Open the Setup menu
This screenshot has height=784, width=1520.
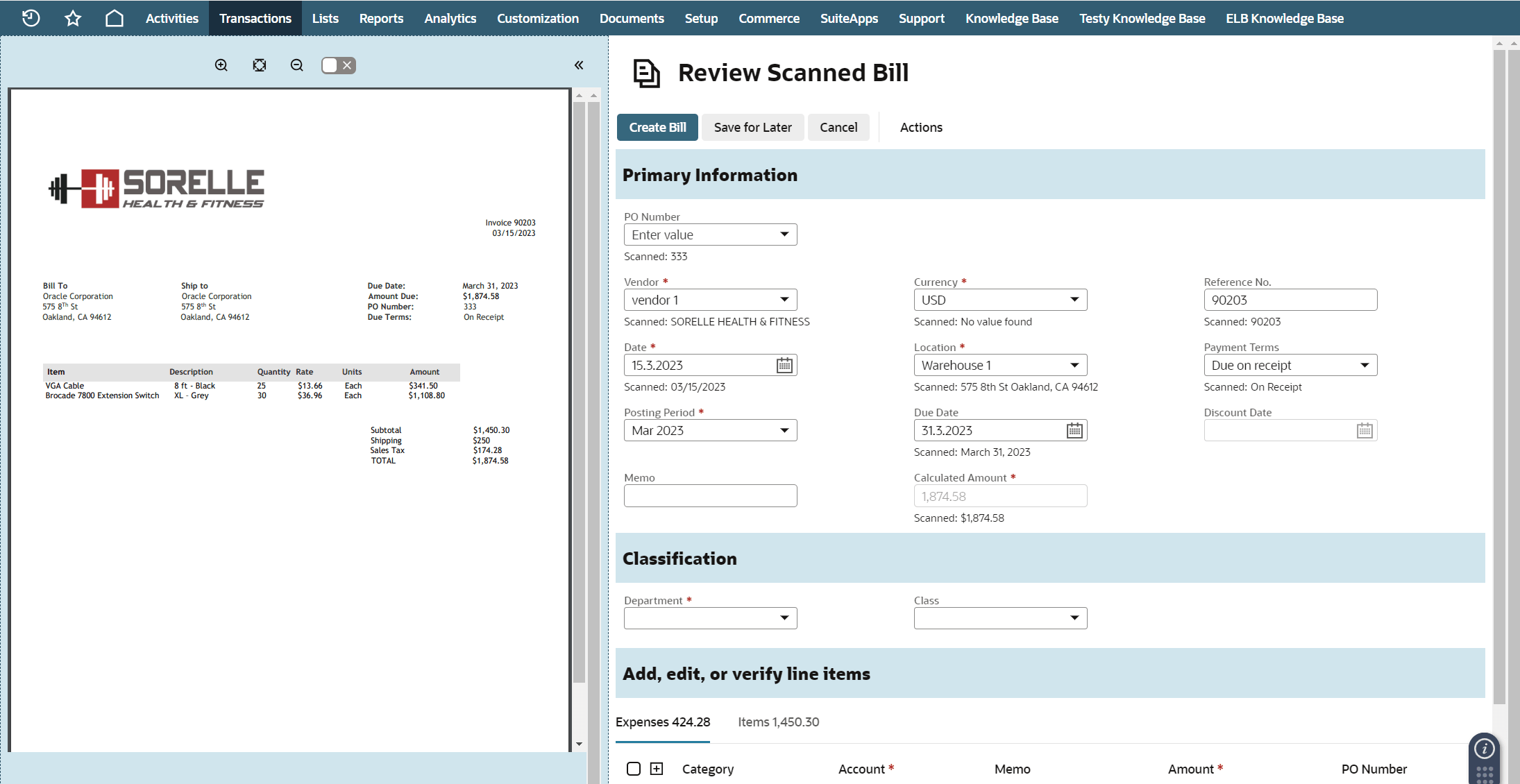tap(701, 18)
